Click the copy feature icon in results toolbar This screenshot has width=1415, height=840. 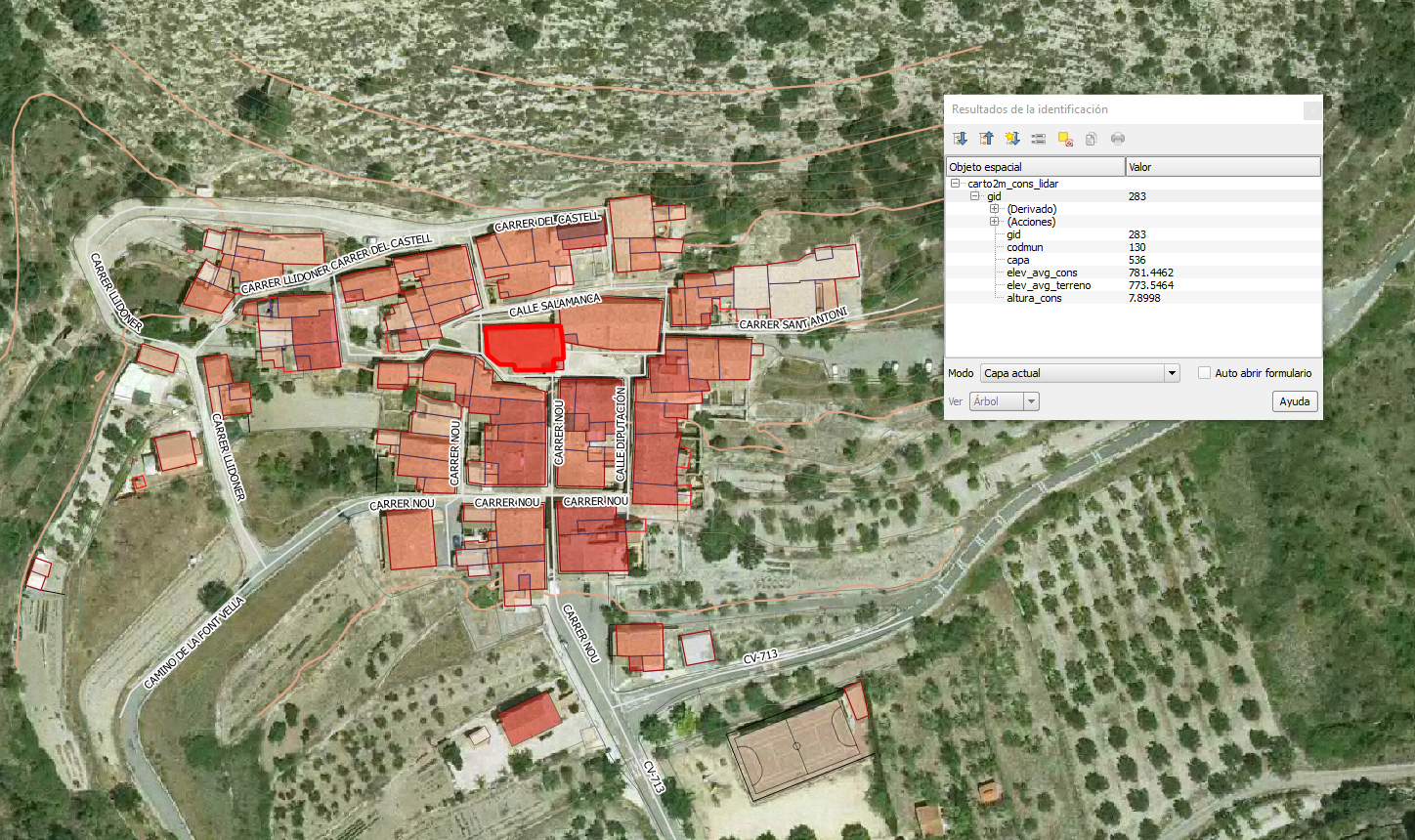pyautogui.click(x=1092, y=139)
